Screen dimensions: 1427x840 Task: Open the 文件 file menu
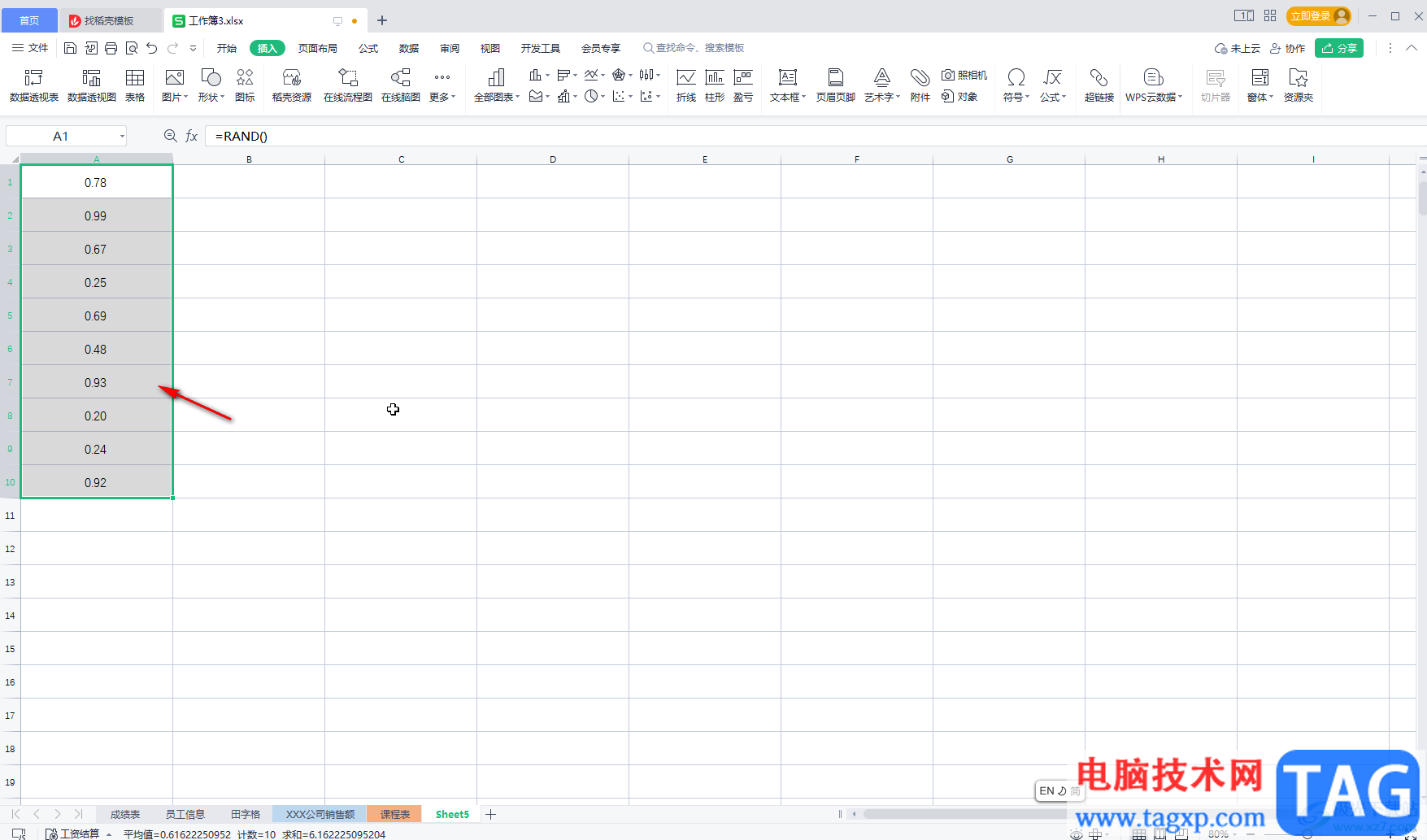(30, 48)
